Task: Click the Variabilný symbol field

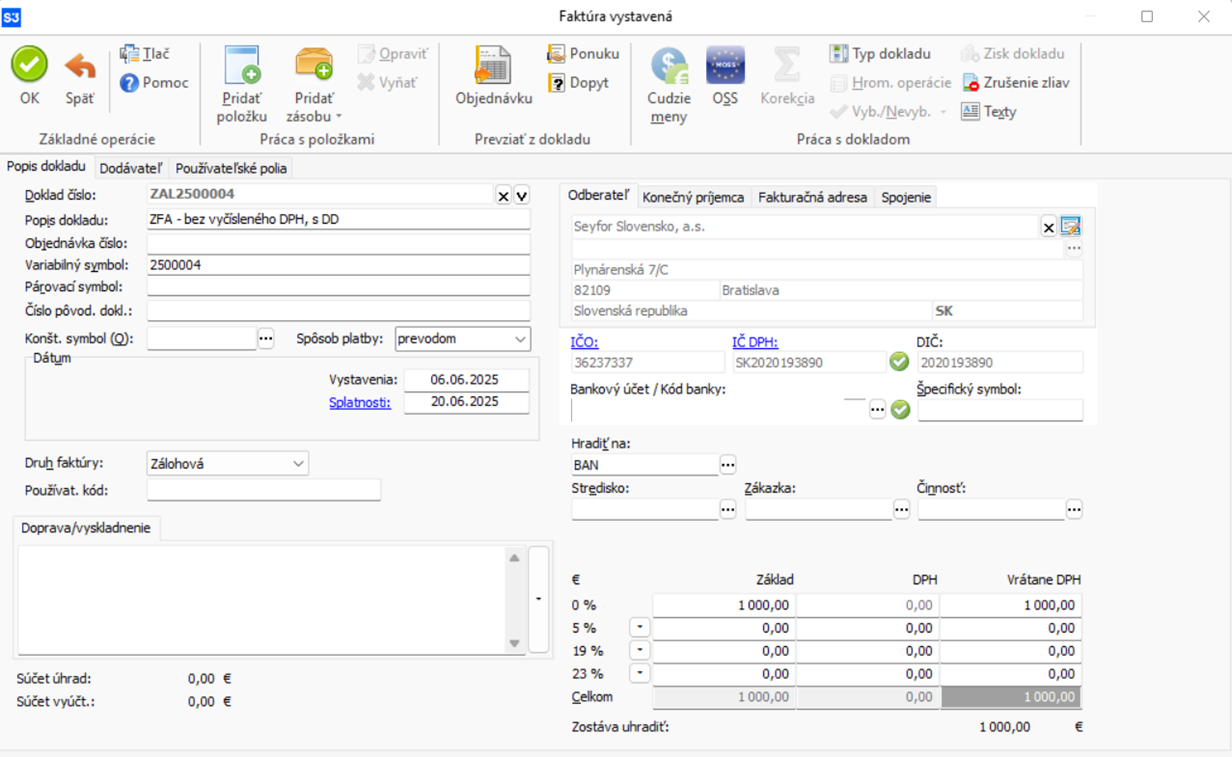Action: (338, 265)
